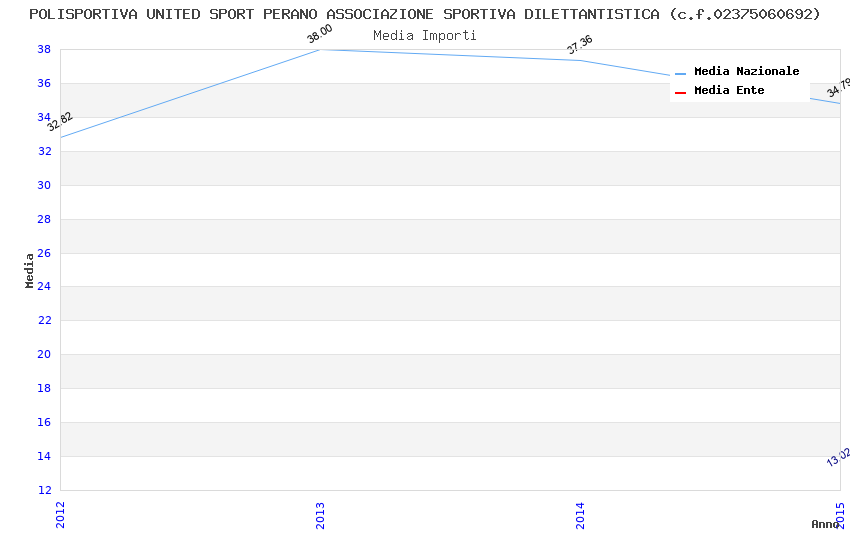
Task: Click the 24 y-axis tick label
Action: coord(44,287)
